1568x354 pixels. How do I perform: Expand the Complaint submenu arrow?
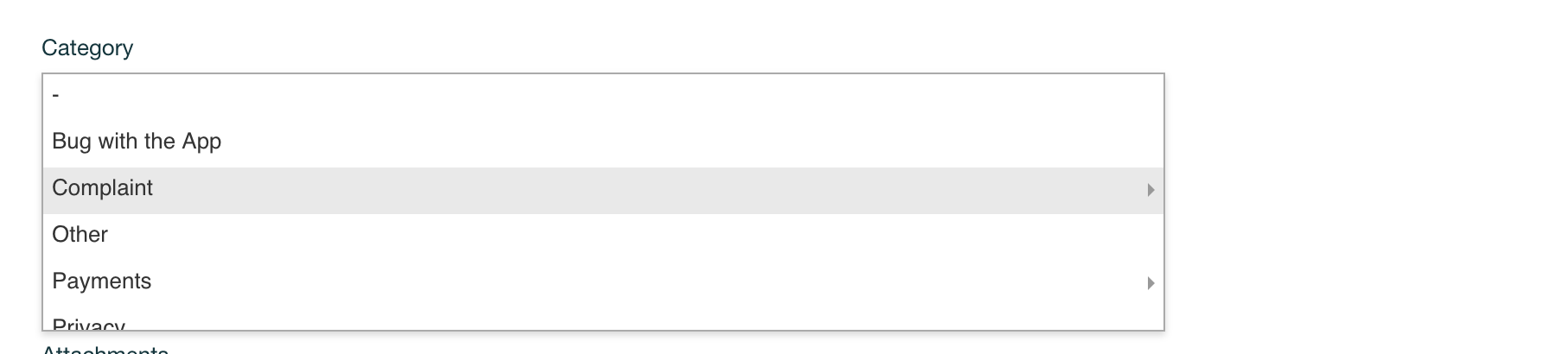[1151, 190]
